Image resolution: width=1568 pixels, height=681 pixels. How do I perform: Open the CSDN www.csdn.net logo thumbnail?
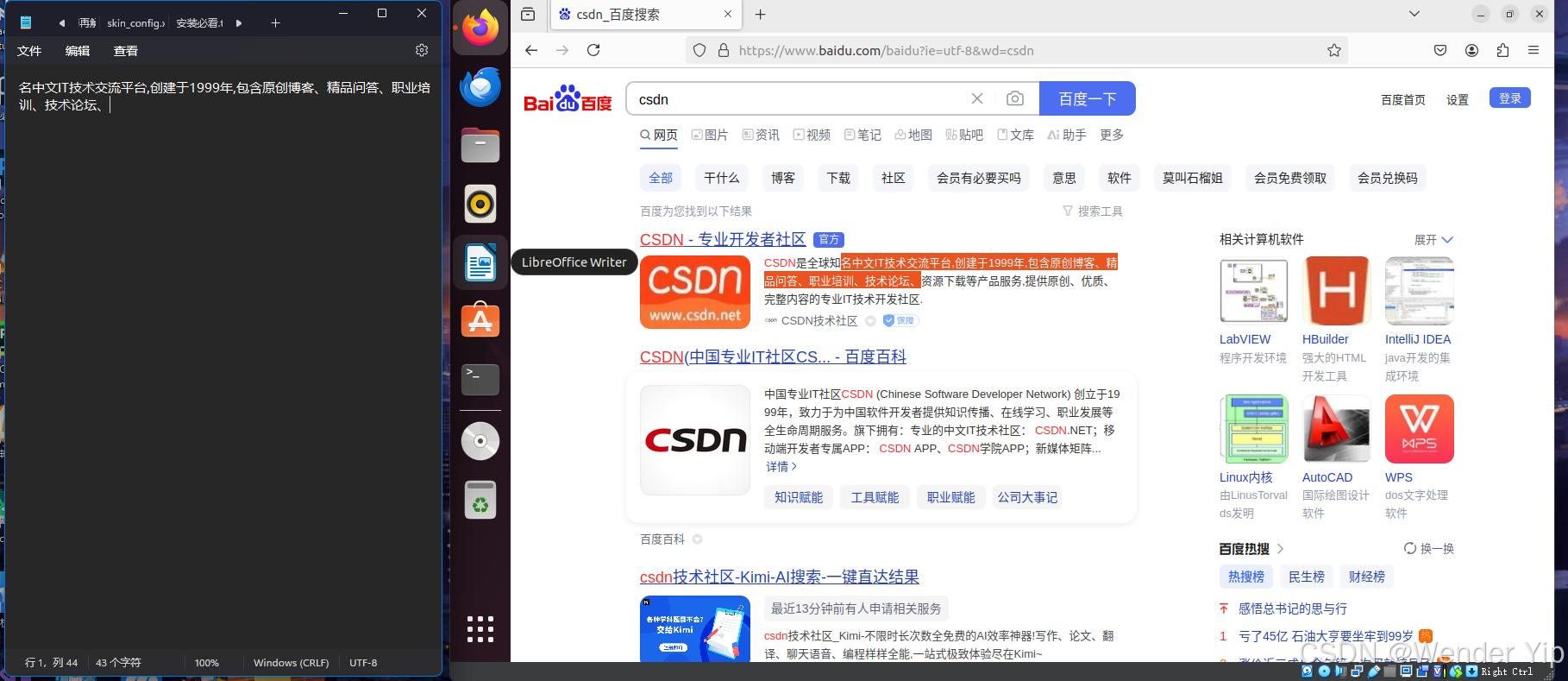[x=695, y=292]
